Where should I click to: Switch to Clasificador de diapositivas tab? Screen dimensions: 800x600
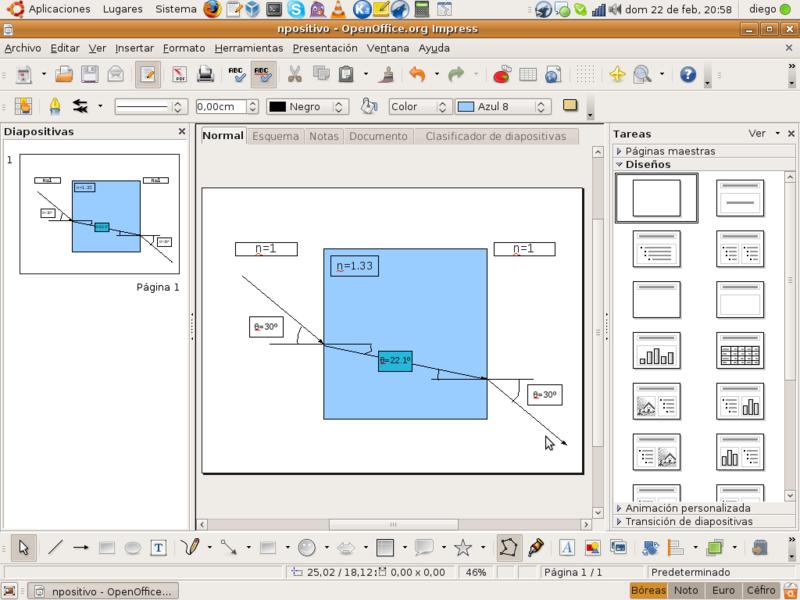[496, 136]
